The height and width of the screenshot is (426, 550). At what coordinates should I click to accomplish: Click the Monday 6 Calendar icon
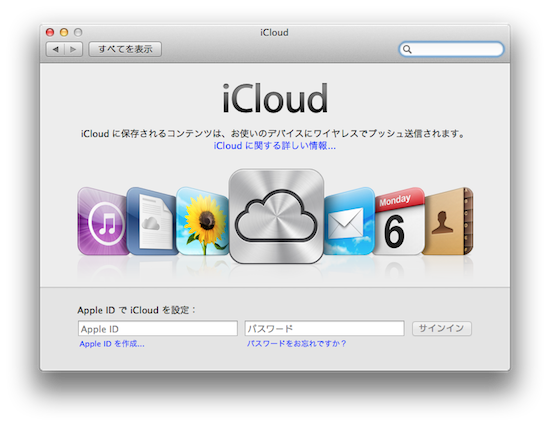point(399,221)
